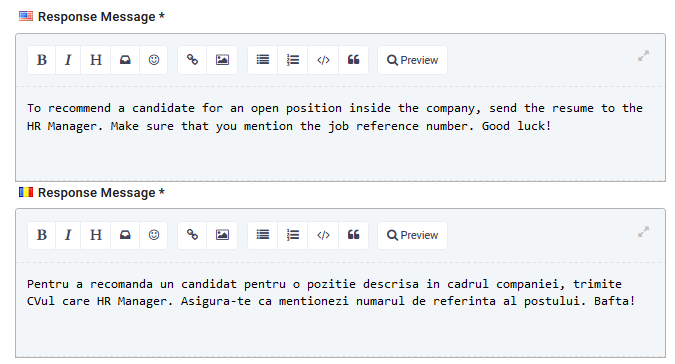
Task: Insert code block in English response editor
Action: click(323, 60)
